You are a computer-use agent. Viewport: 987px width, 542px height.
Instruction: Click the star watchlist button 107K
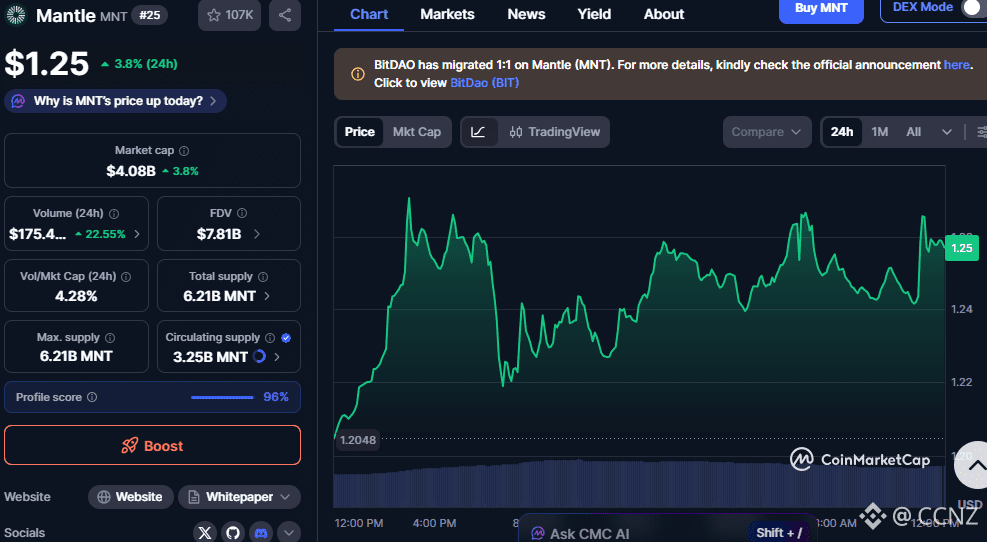[229, 15]
